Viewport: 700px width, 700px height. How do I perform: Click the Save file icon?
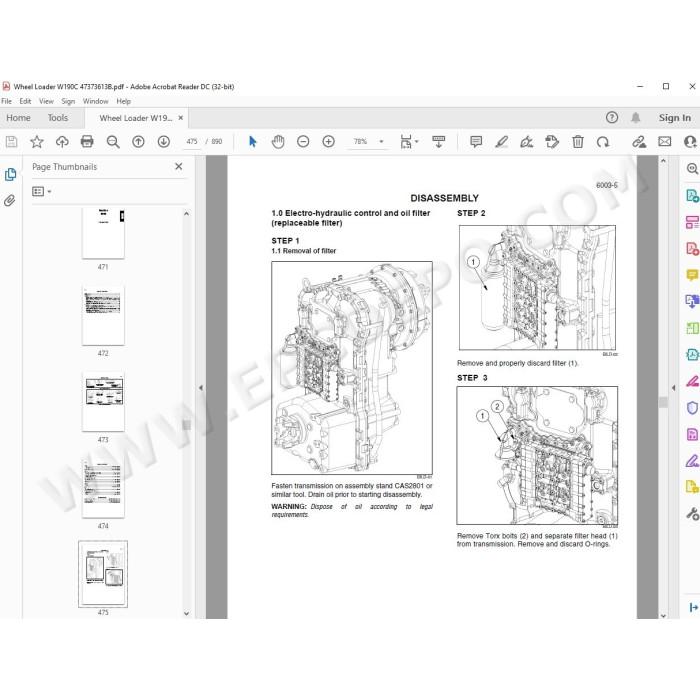point(11,142)
